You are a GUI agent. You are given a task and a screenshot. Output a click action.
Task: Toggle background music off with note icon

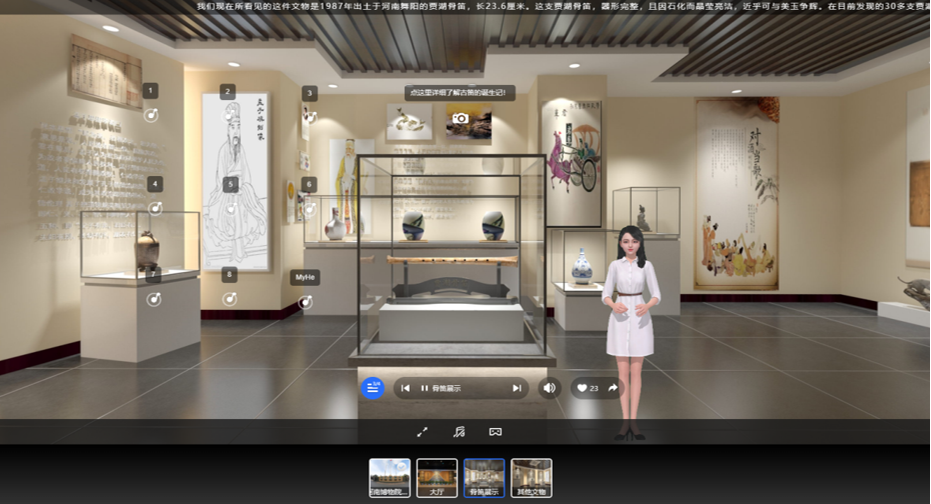(459, 432)
